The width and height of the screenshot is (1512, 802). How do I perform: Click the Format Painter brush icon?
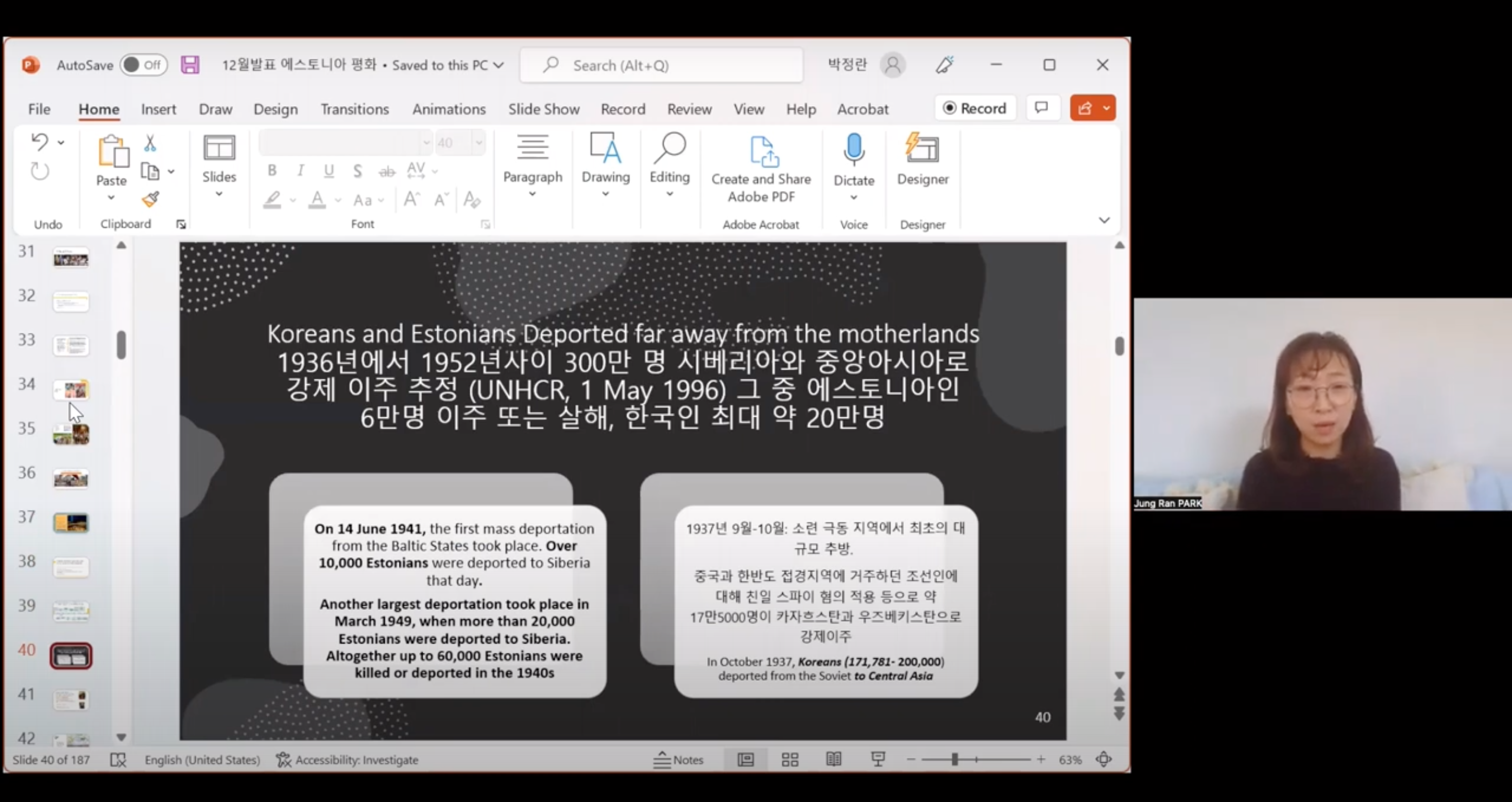pyautogui.click(x=150, y=199)
